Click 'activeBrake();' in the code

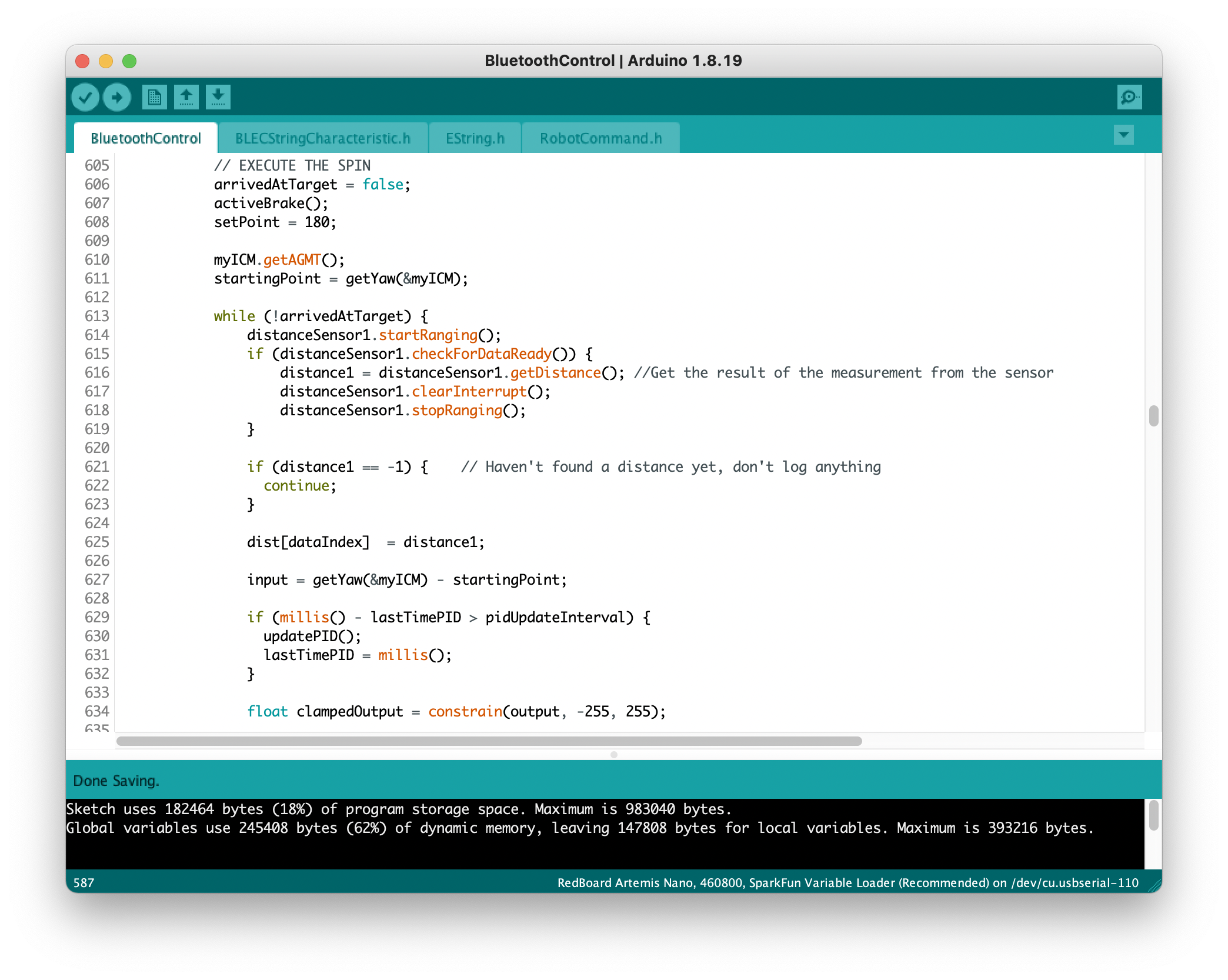(x=271, y=204)
